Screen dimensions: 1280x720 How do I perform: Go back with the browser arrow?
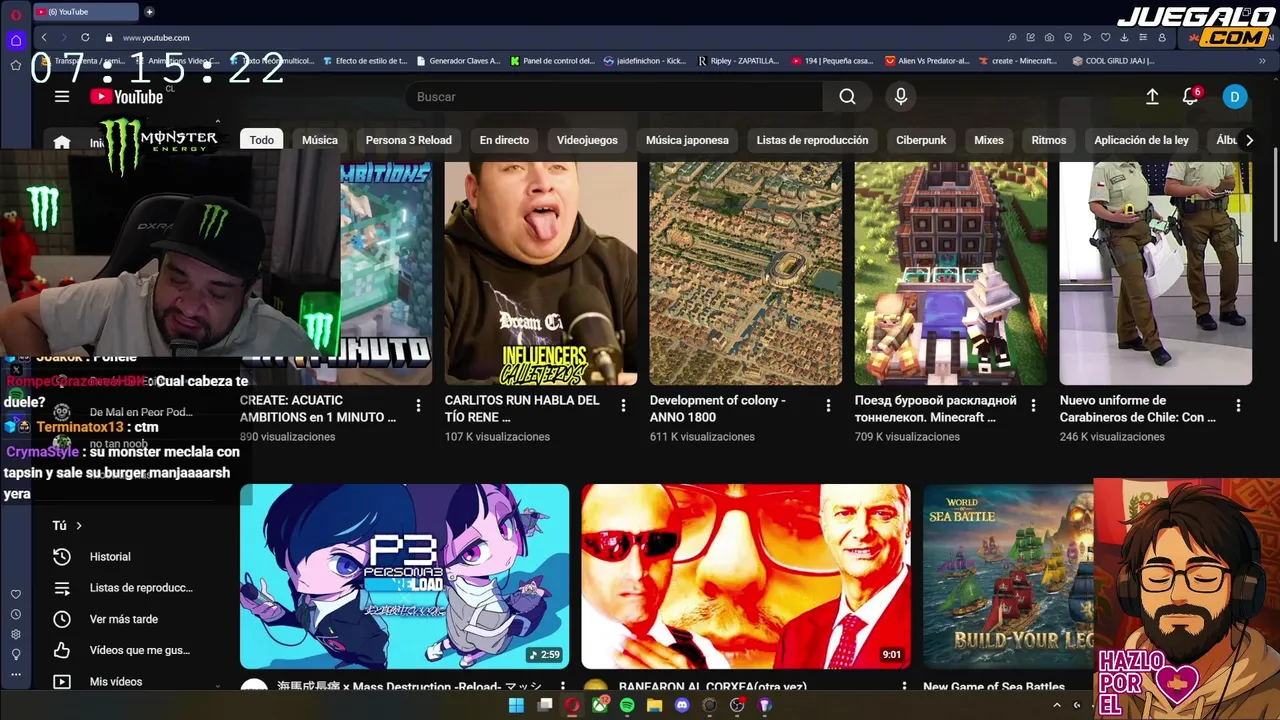[44, 37]
